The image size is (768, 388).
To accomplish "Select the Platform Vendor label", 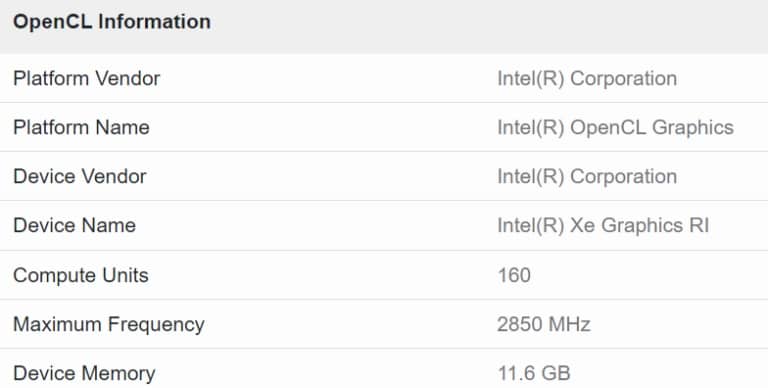I will pos(86,78).
